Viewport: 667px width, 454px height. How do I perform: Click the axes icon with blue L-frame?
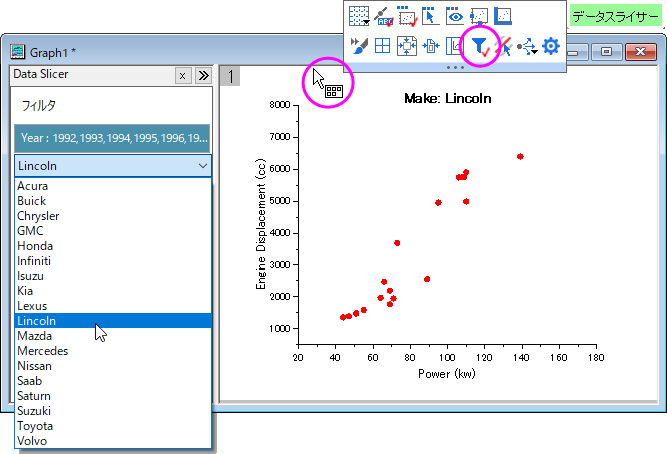click(503, 17)
